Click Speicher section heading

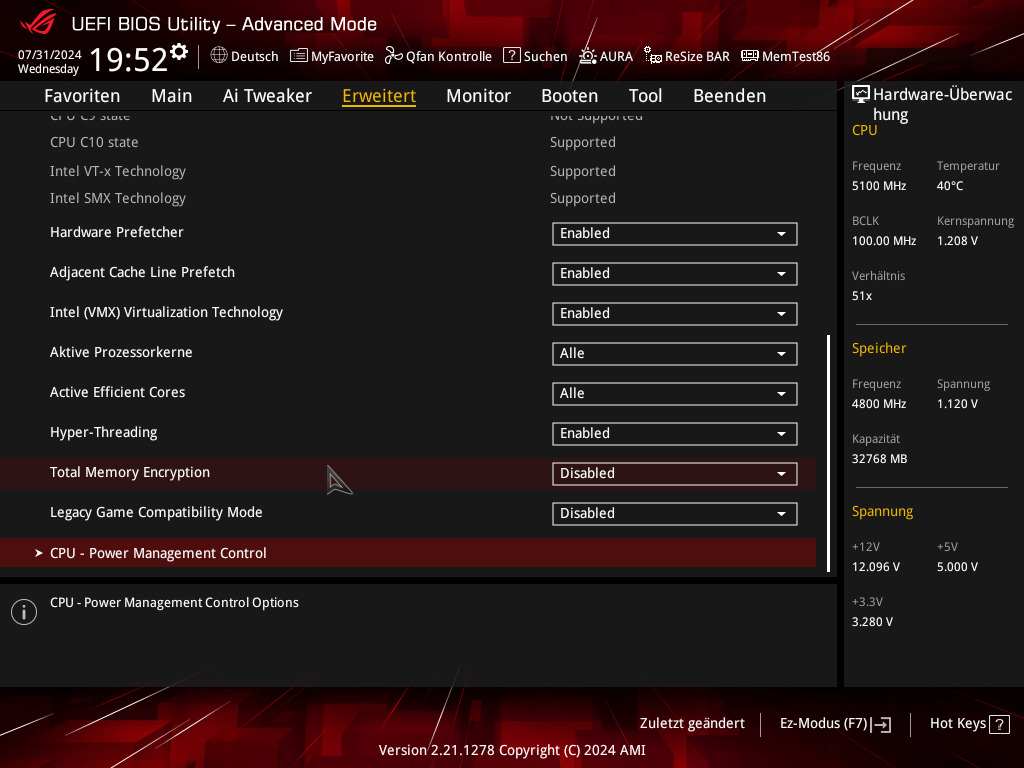(x=879, y=348)
